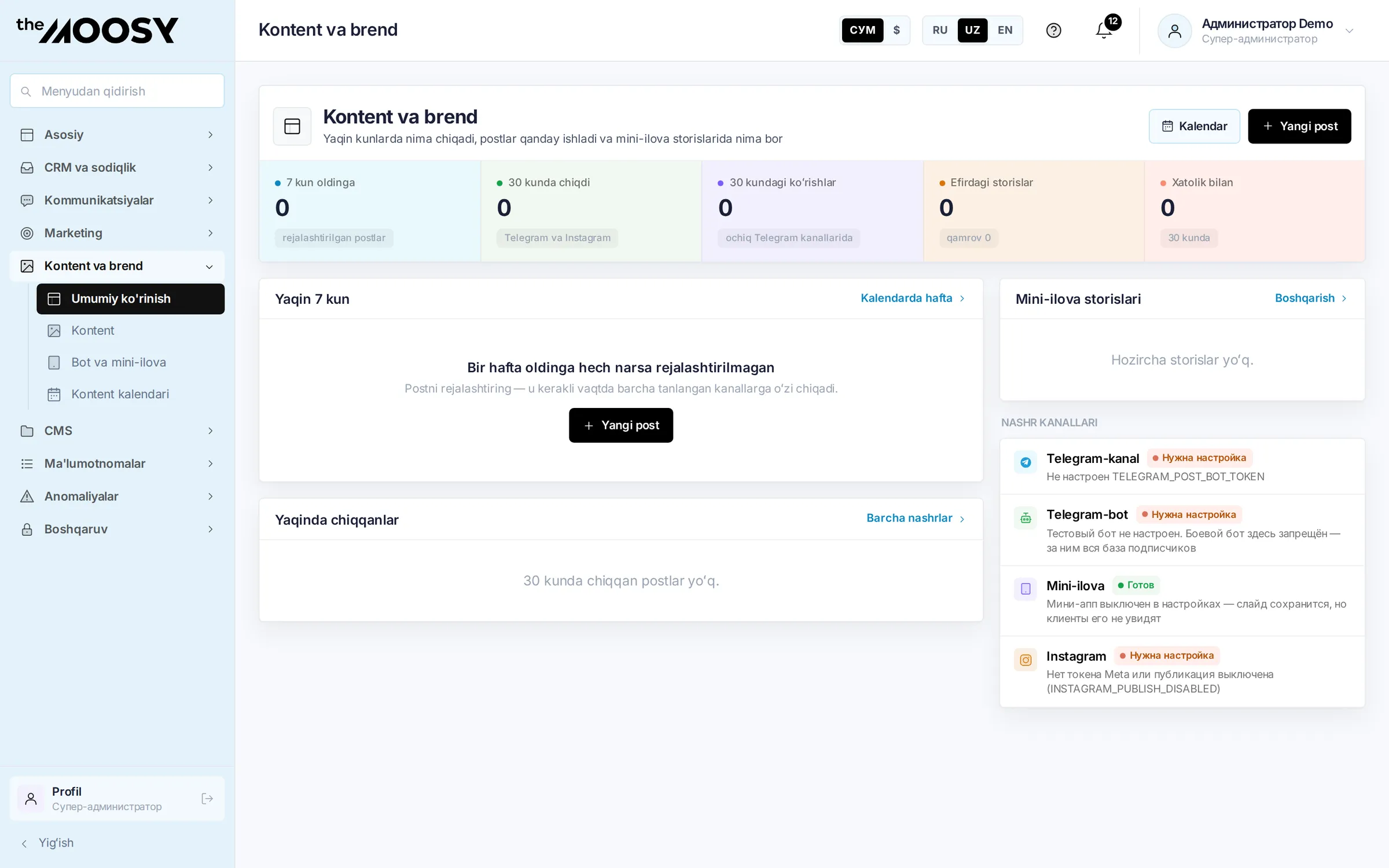
Task: Focus the Menyudan qidirish search field
Action: 117,91
